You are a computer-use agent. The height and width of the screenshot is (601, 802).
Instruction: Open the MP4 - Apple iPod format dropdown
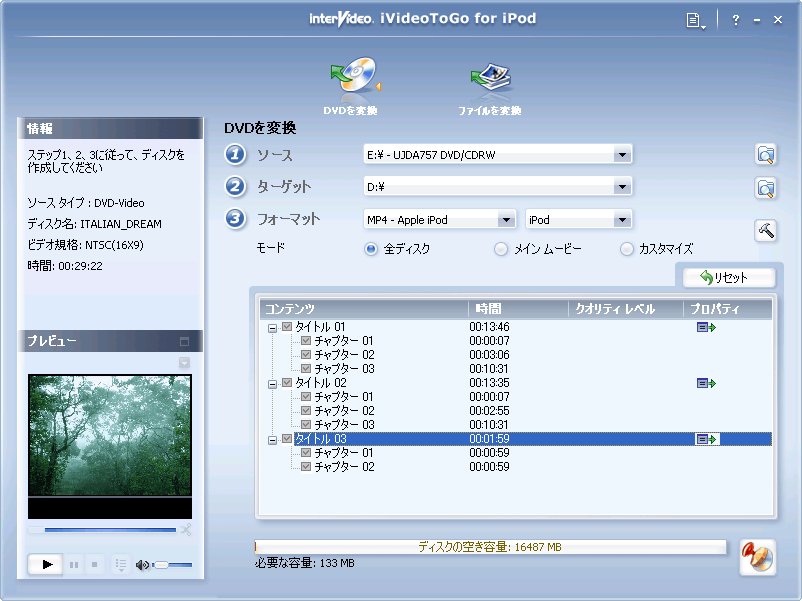[x=506, y=220]
